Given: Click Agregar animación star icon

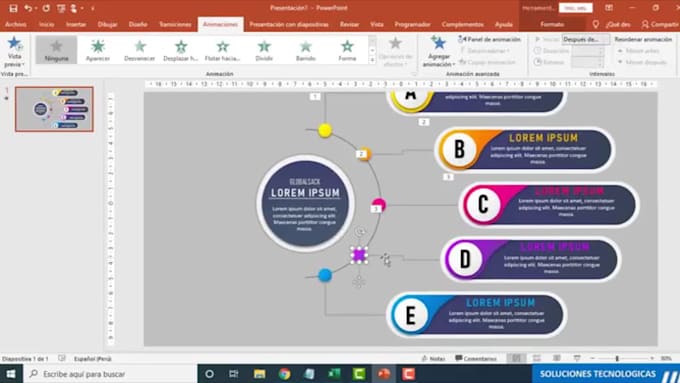Looking at the screenshot, I should point(438,43).
